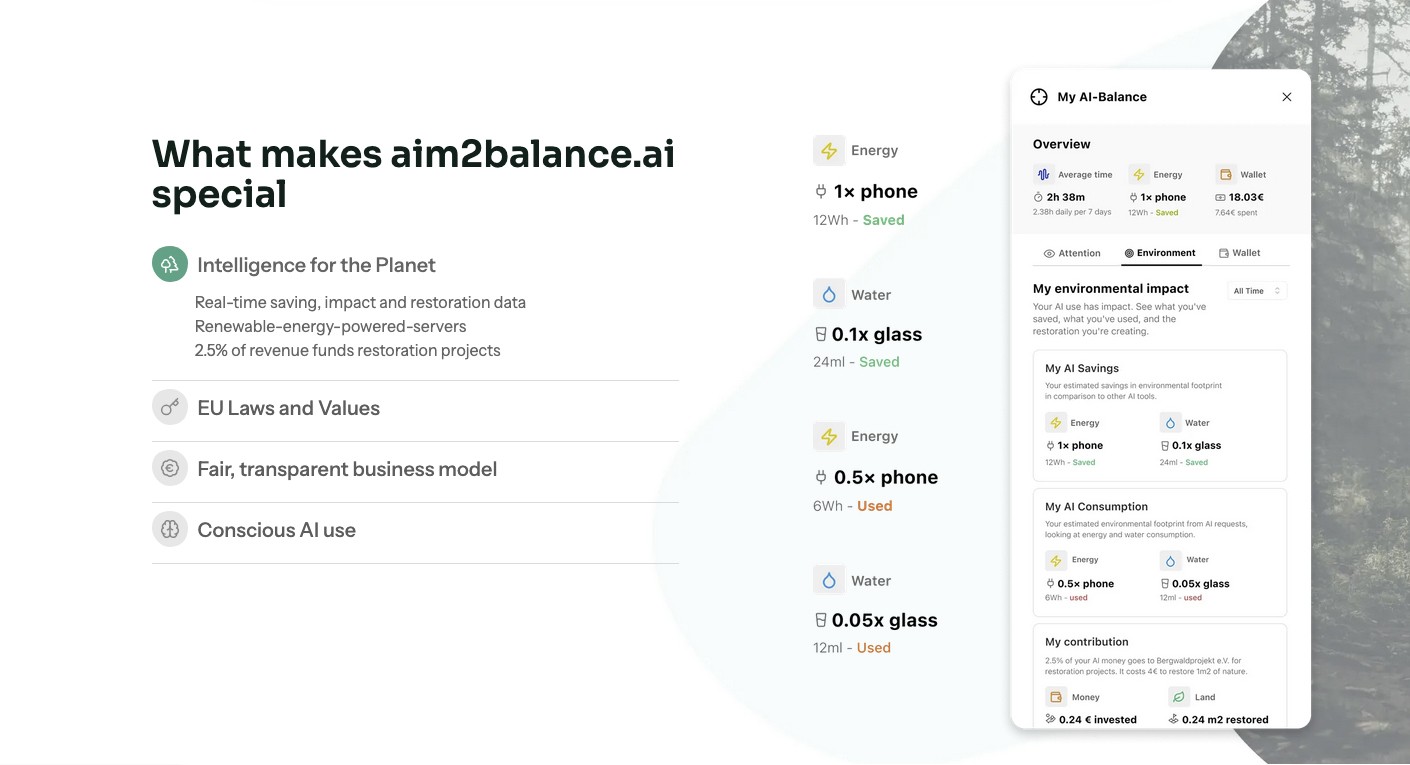The width and height of the screenshot is (1410, 765).
Task: Click the 18.03€ wallet balance
Action: point(1247,198)
